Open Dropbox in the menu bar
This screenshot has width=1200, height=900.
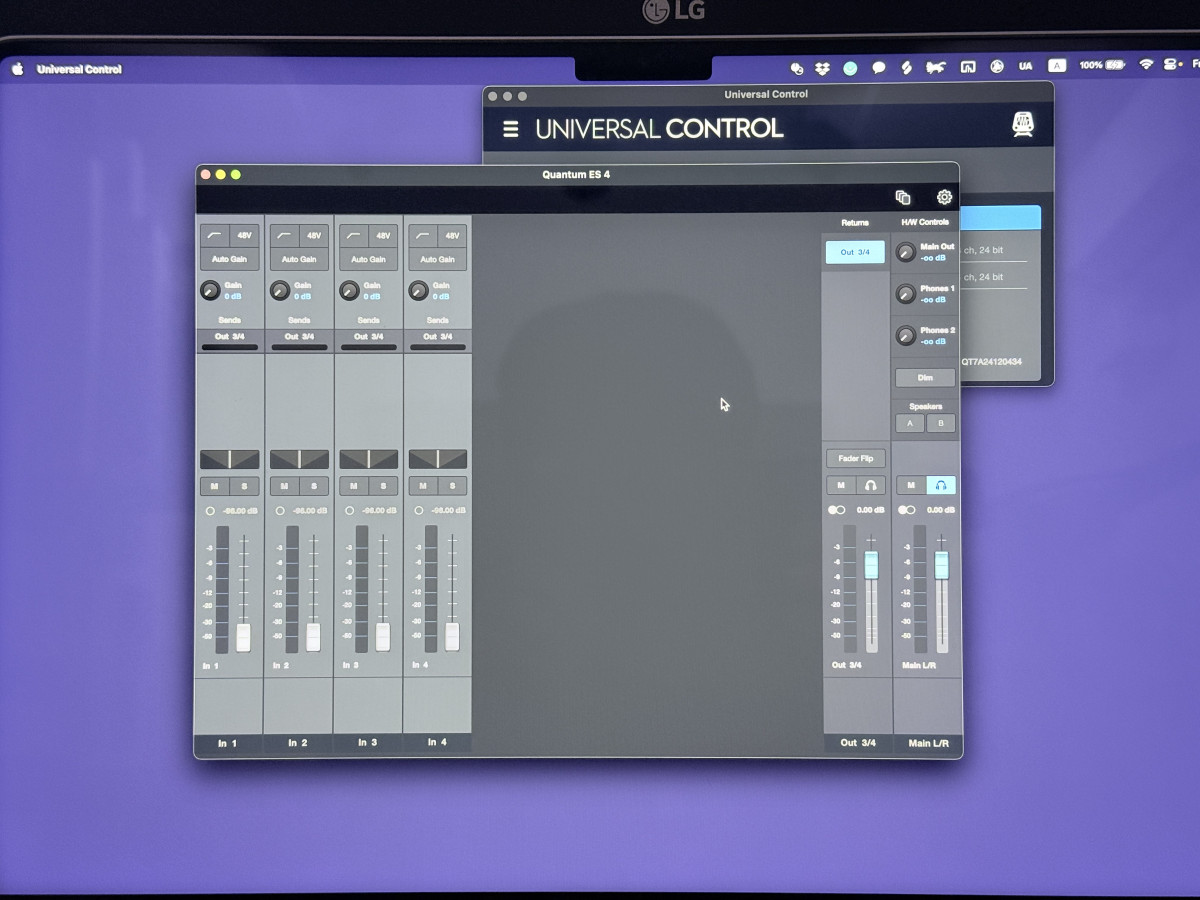[x=822, y=67]
